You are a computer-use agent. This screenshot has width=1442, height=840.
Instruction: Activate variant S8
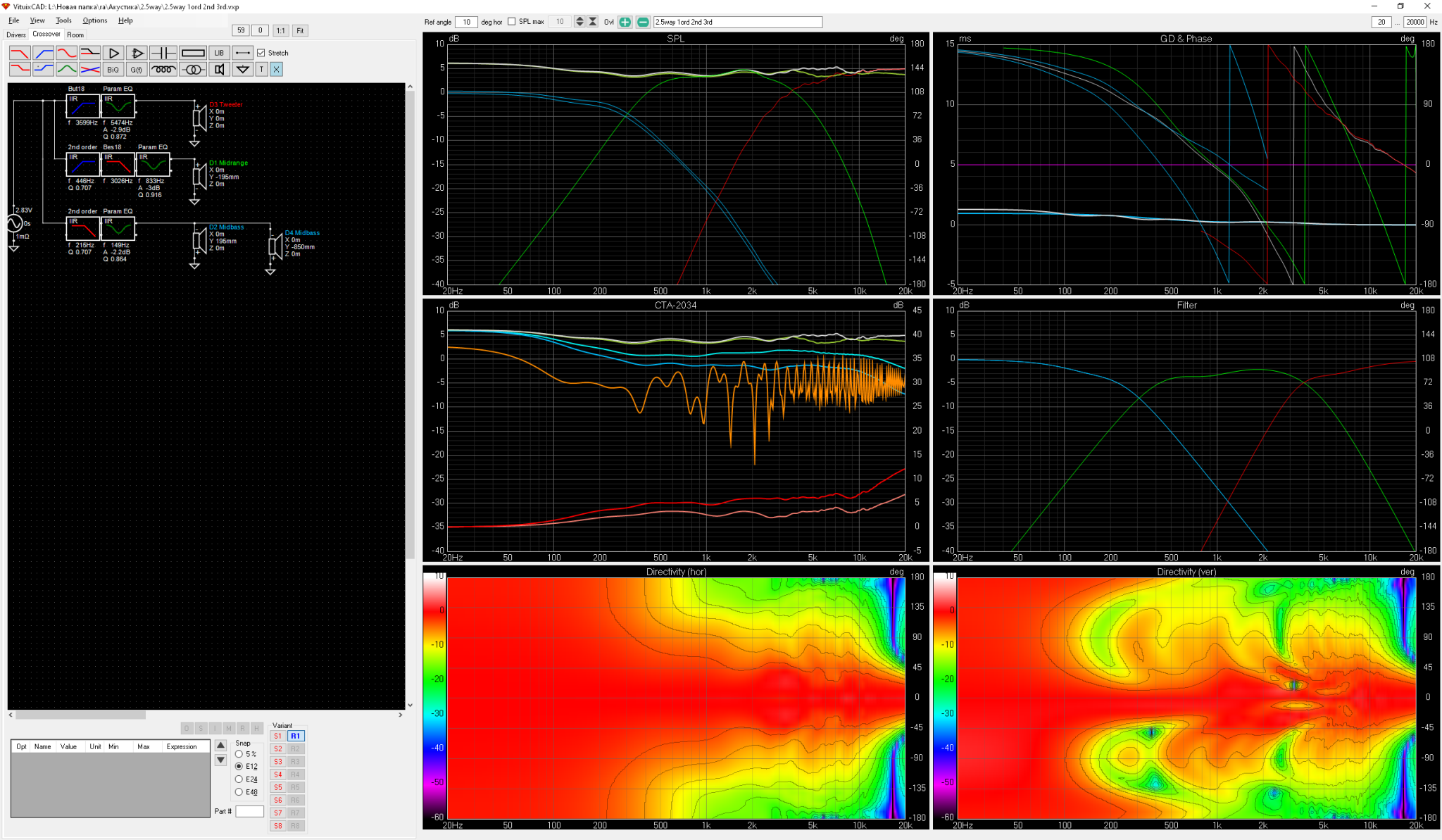[x=278, y=826]
